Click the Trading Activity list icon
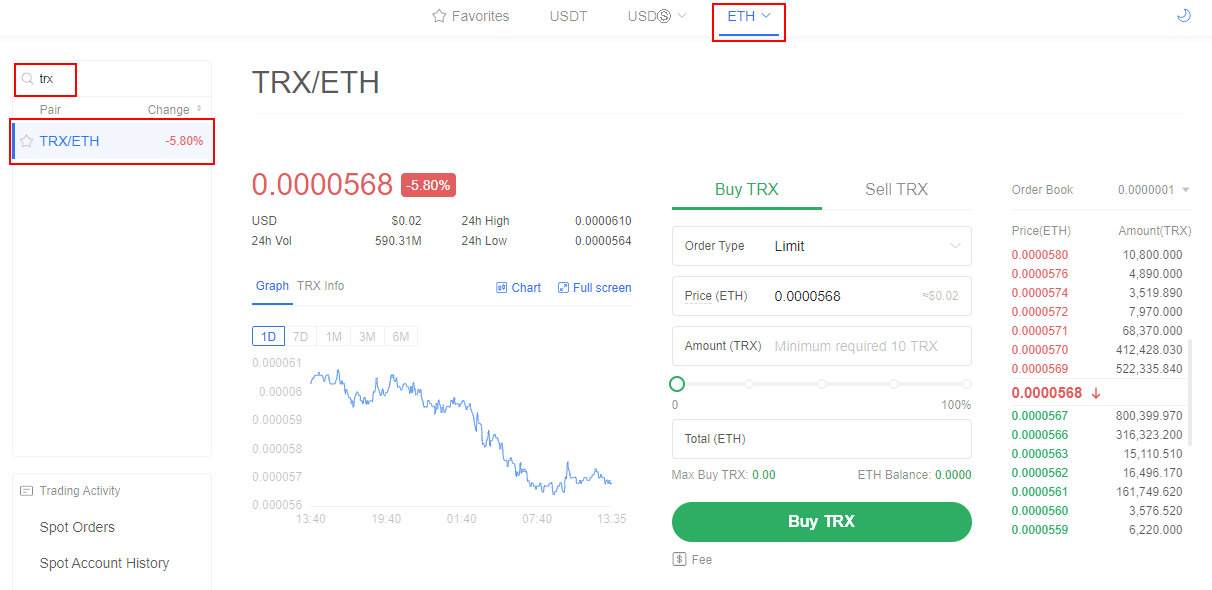This screenshot has width=1212, height=590. tap(27, 490)
